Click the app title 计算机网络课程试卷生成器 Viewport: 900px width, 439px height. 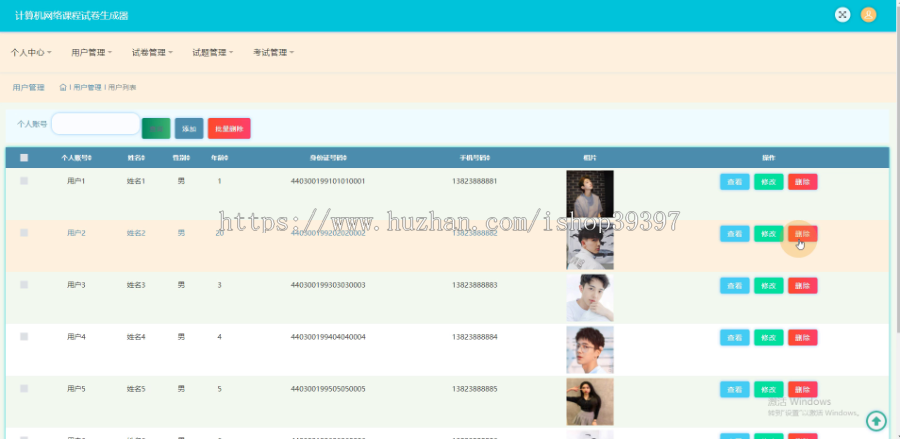pyautogui.click(x=72, y=15)
